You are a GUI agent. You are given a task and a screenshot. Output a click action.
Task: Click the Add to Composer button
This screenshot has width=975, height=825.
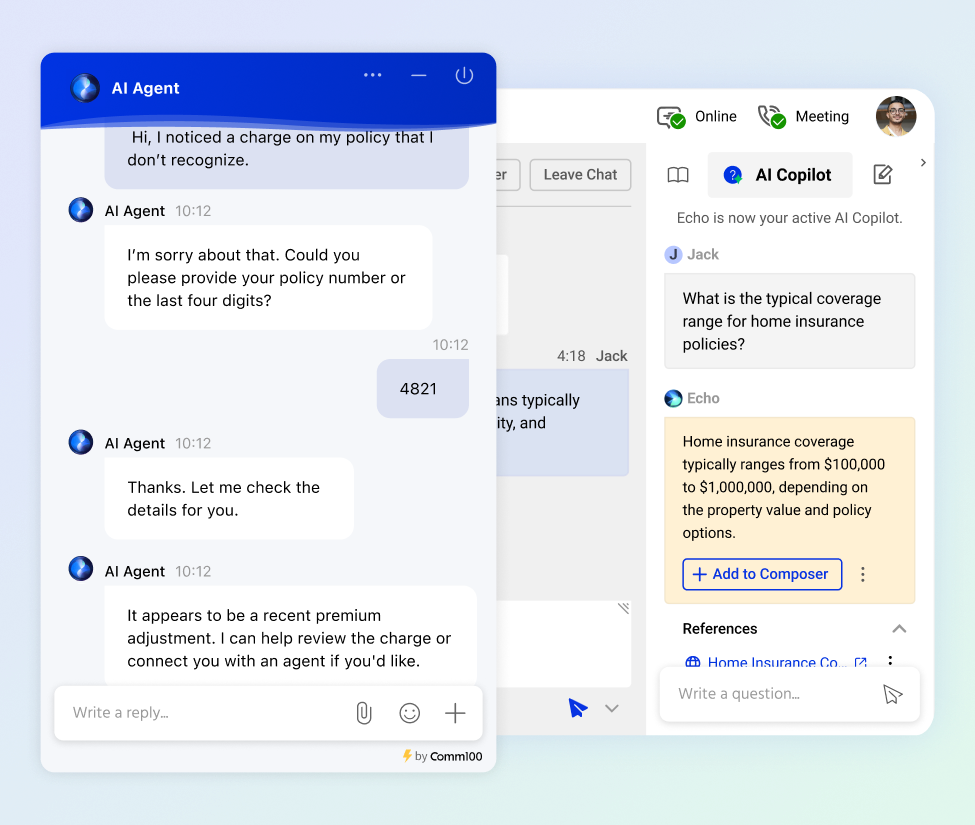(x=761, y=574)
